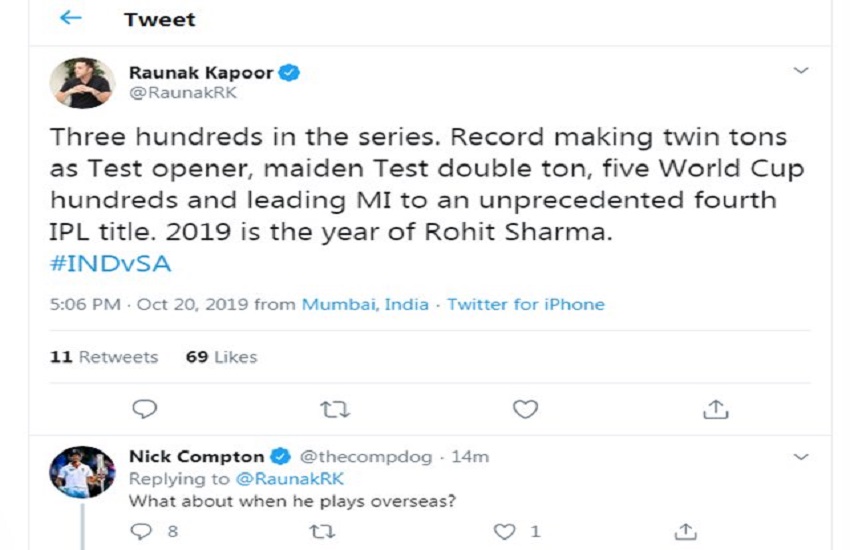850x550 pixels.
Task: Share Nick Compton's reply tweet
Action: 686,532
